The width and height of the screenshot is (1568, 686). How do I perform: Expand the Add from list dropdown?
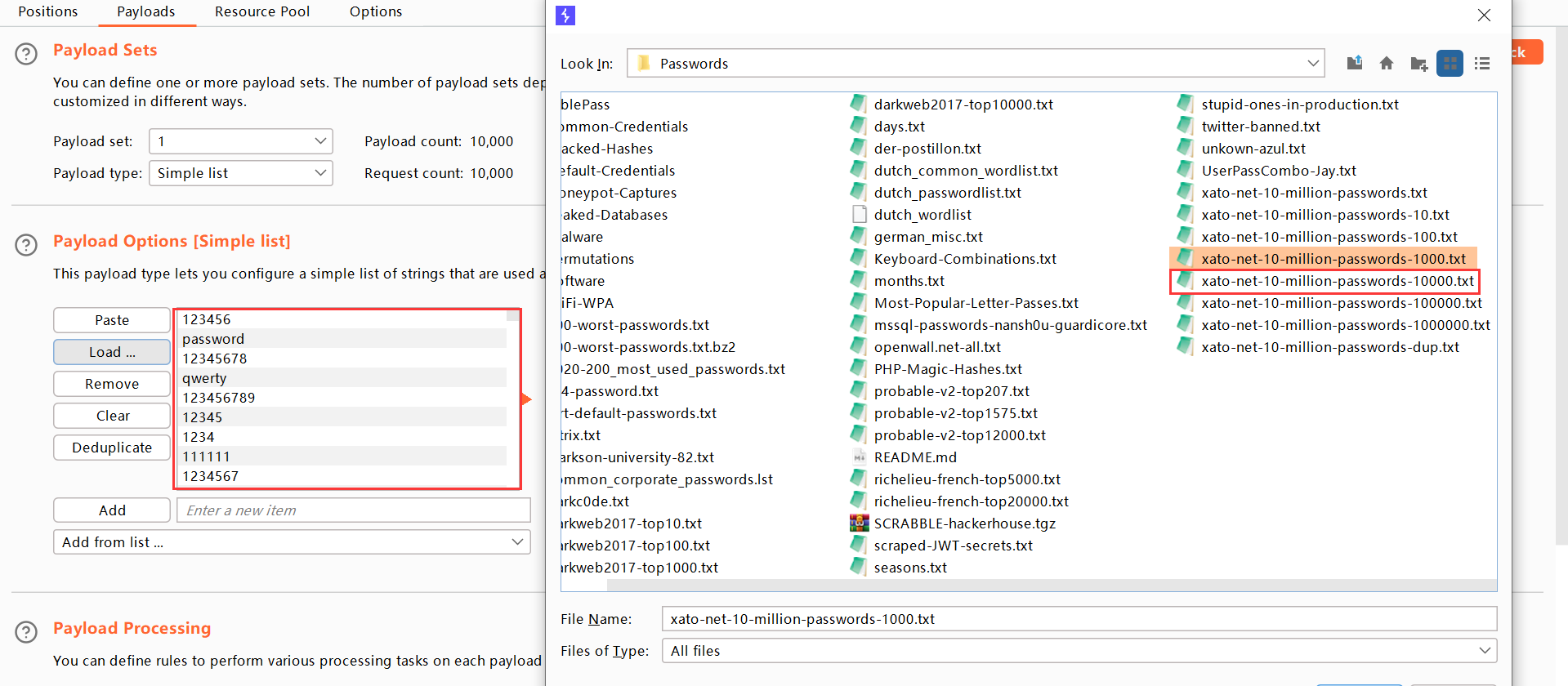point(292,542)
